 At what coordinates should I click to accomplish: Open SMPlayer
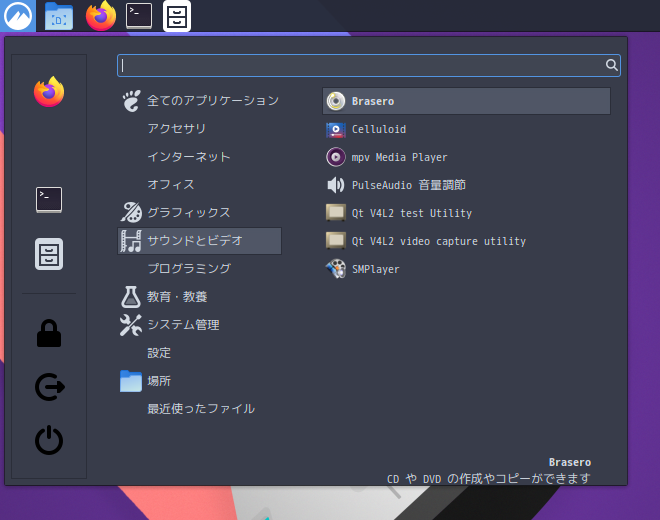point(466,269)
